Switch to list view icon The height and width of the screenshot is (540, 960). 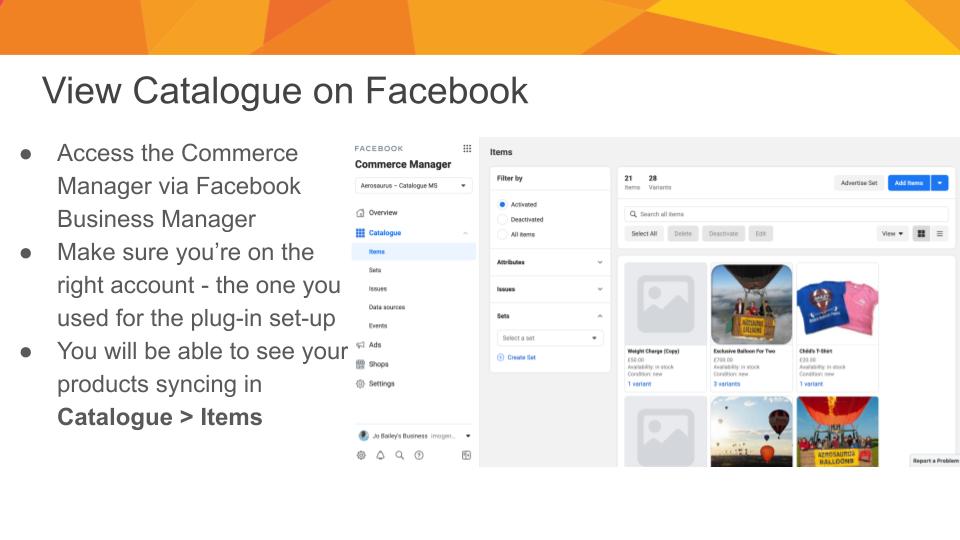coord(940,233)
